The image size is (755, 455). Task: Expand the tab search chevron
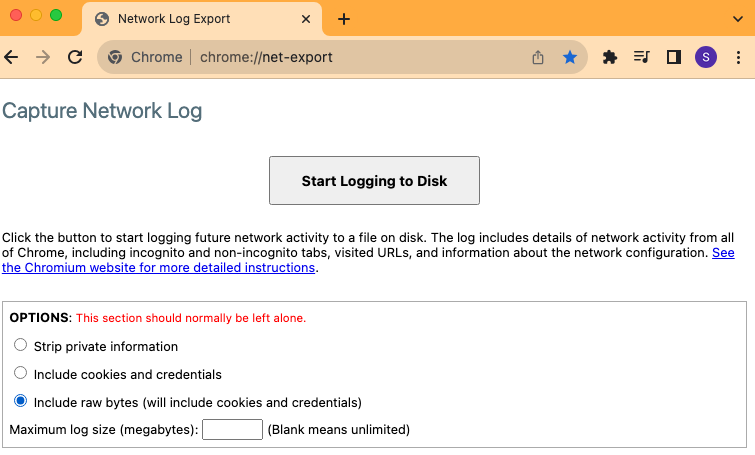tap(738, 19)
